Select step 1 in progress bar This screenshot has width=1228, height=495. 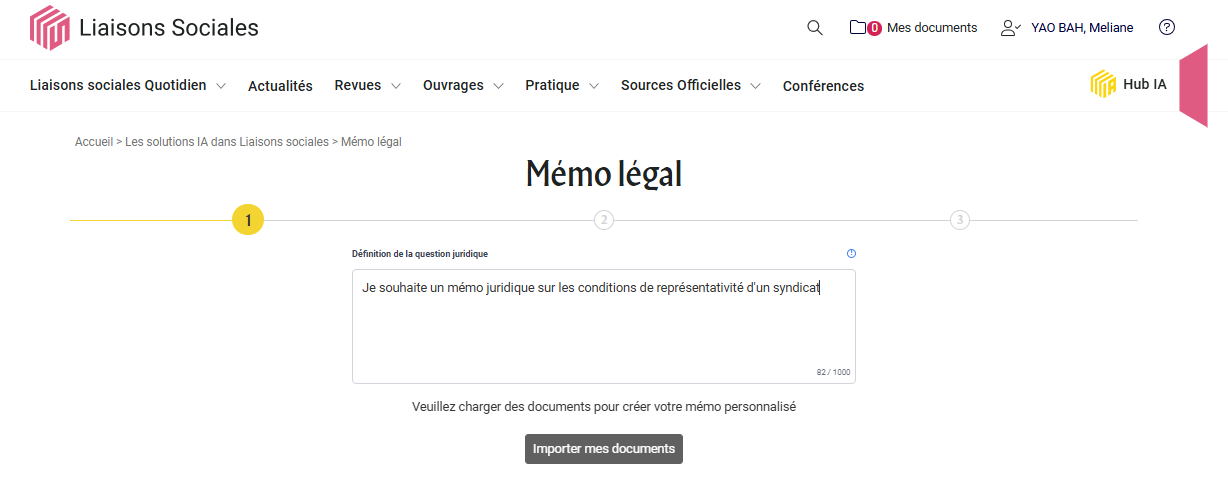pos(248,220)
